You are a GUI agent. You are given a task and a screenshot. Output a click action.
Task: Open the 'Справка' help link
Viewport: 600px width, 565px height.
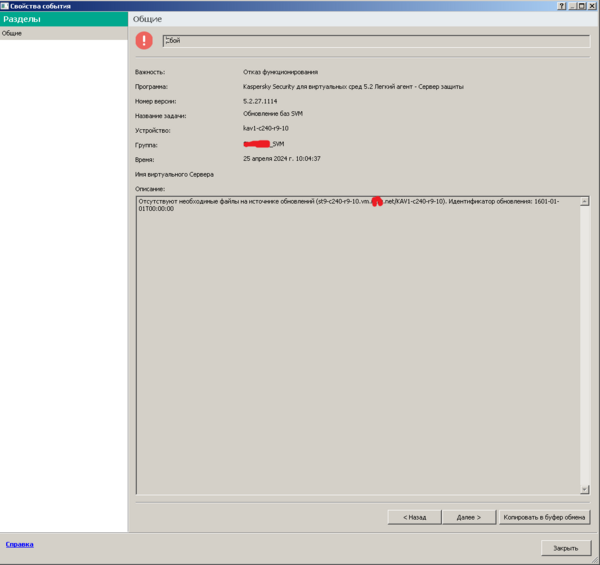pyautogui.click(x=20, y=544)
